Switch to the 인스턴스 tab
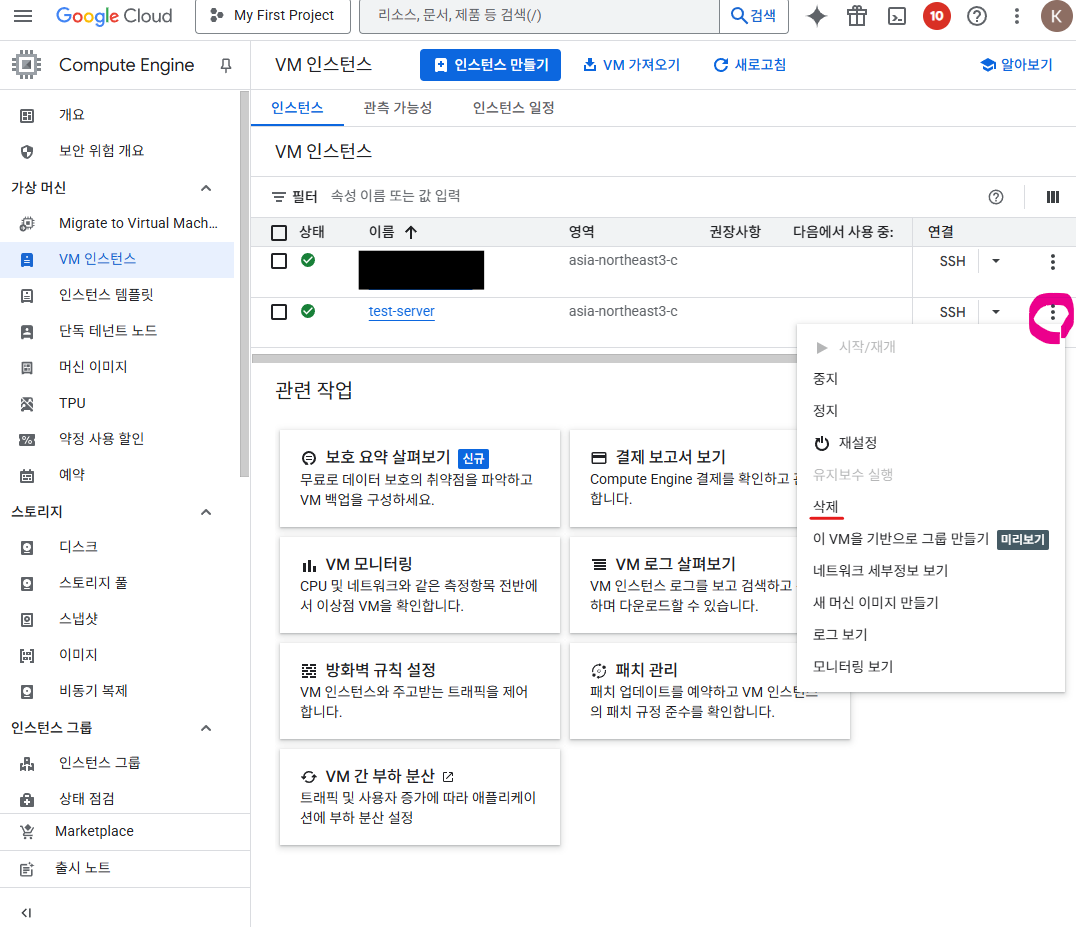The height and width of the screenshot is (927, 1076). point(297,108)
